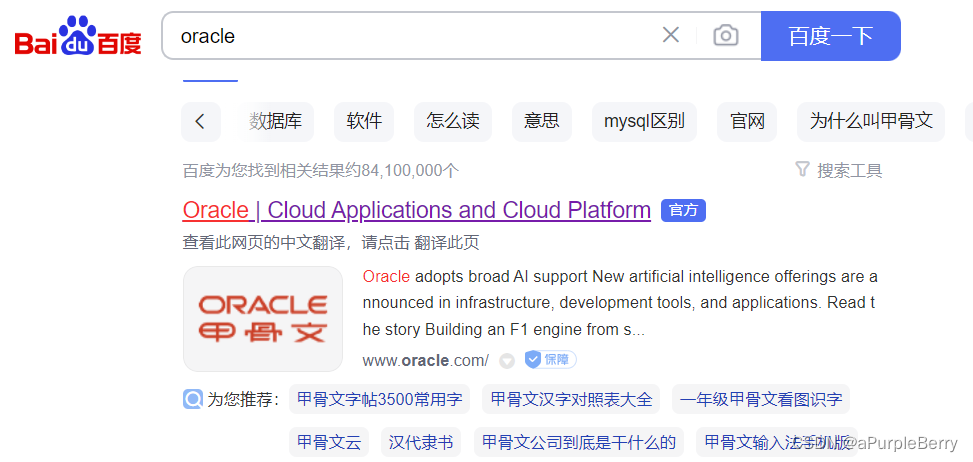Open recommendation 汉代隶书
Image resolution: width=973 pixels, height=462 pixels.
tap(421, 442)
